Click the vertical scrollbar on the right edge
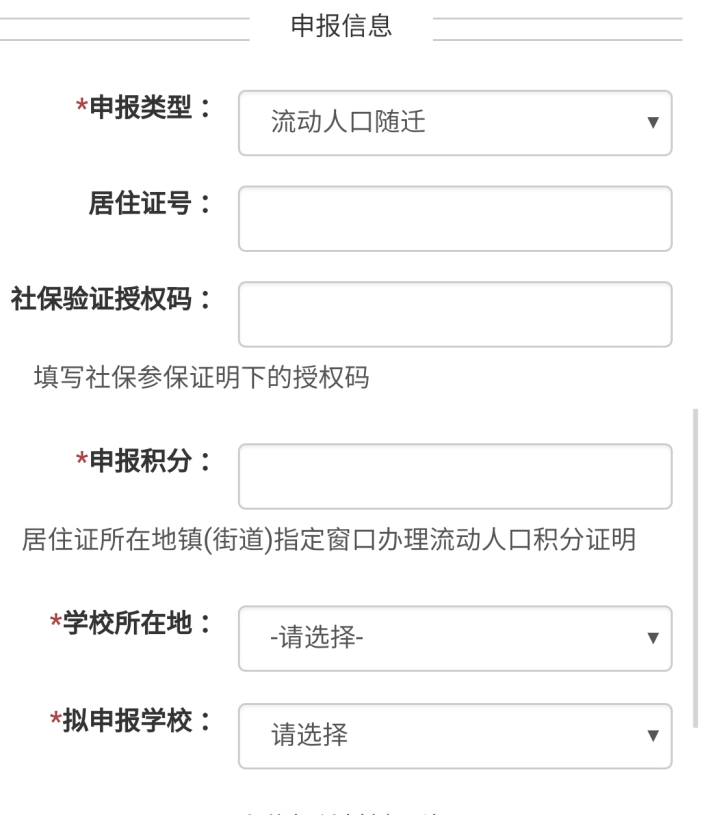702x815 pixels. coord(695,568)
